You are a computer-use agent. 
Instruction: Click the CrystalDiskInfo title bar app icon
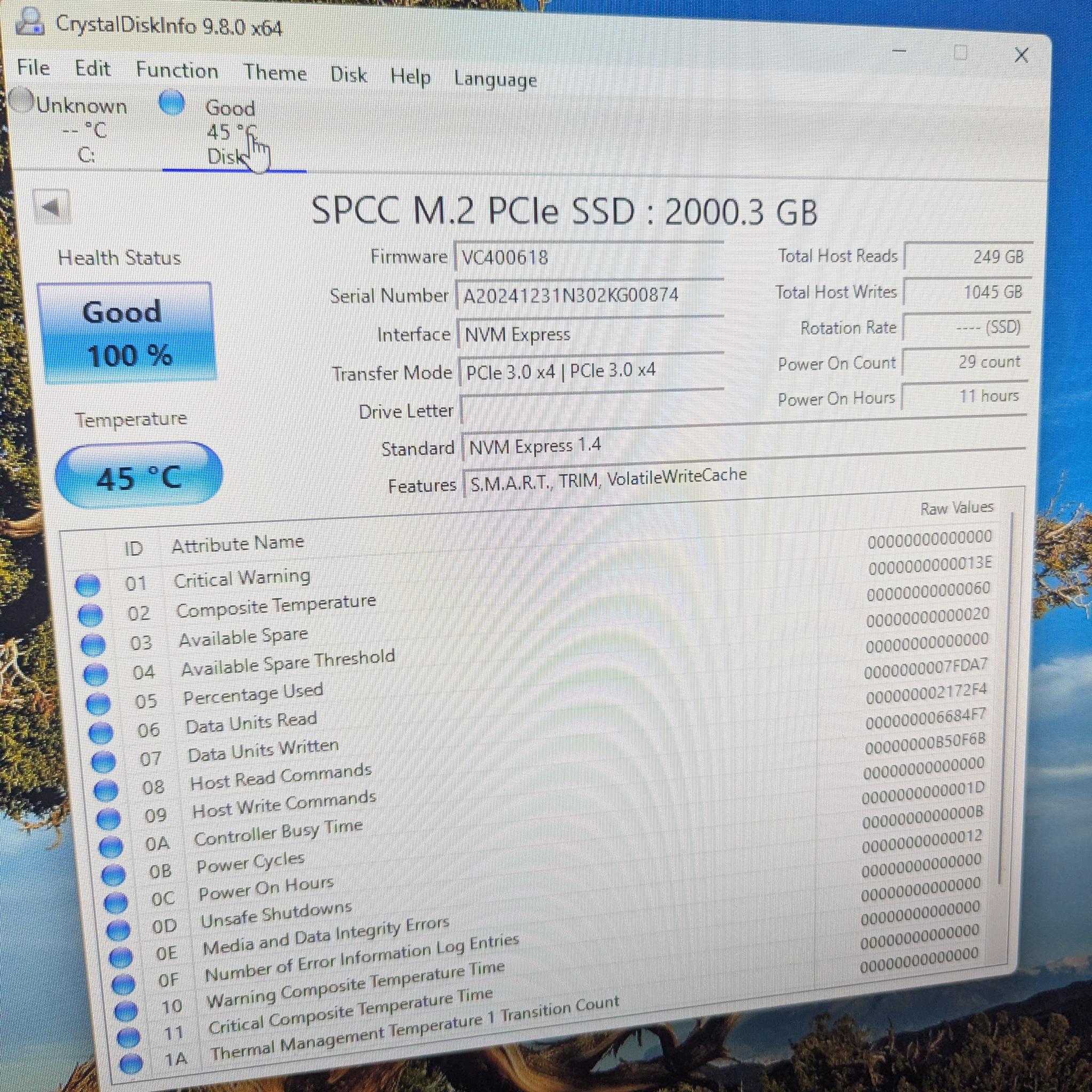coord(29,22)
